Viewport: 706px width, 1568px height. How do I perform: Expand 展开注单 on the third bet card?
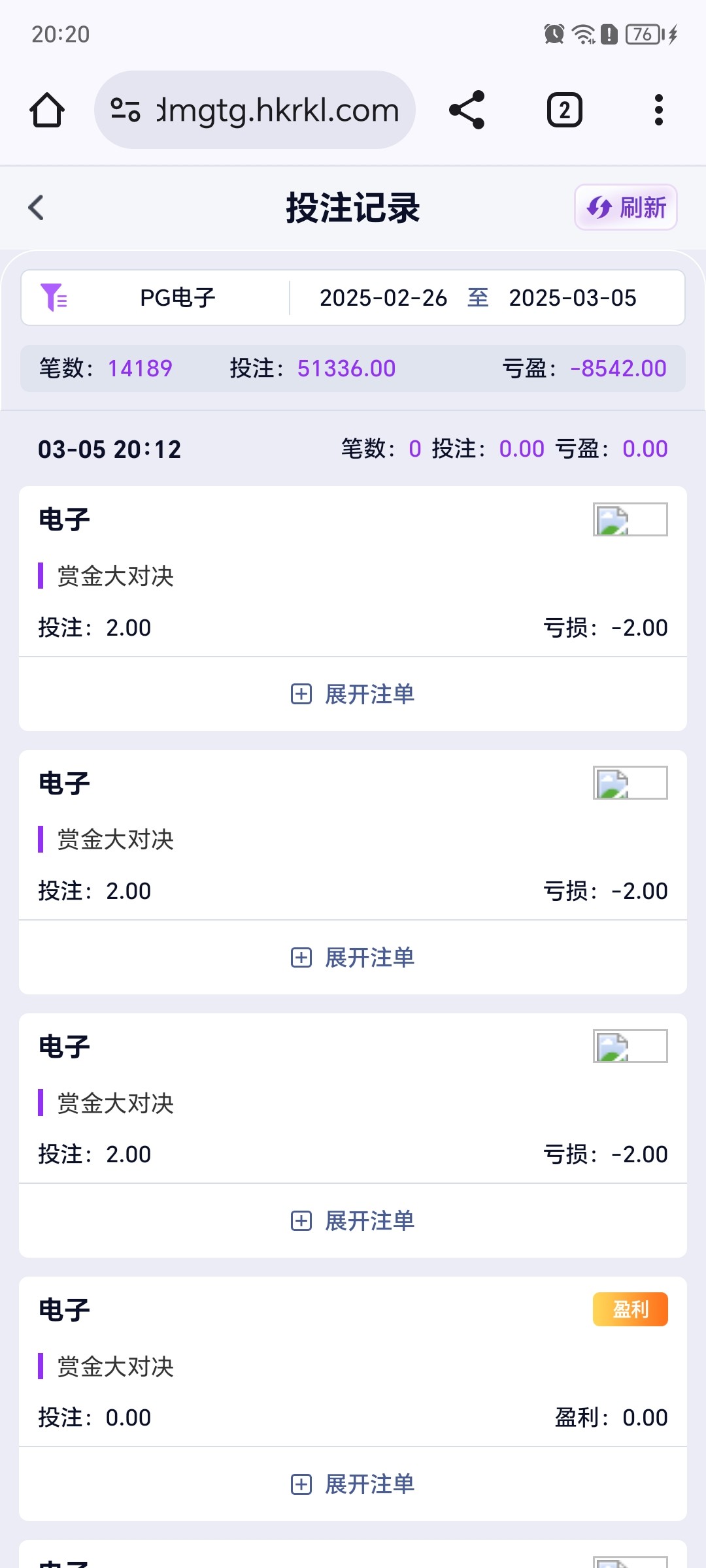[x=353, y=1220]
